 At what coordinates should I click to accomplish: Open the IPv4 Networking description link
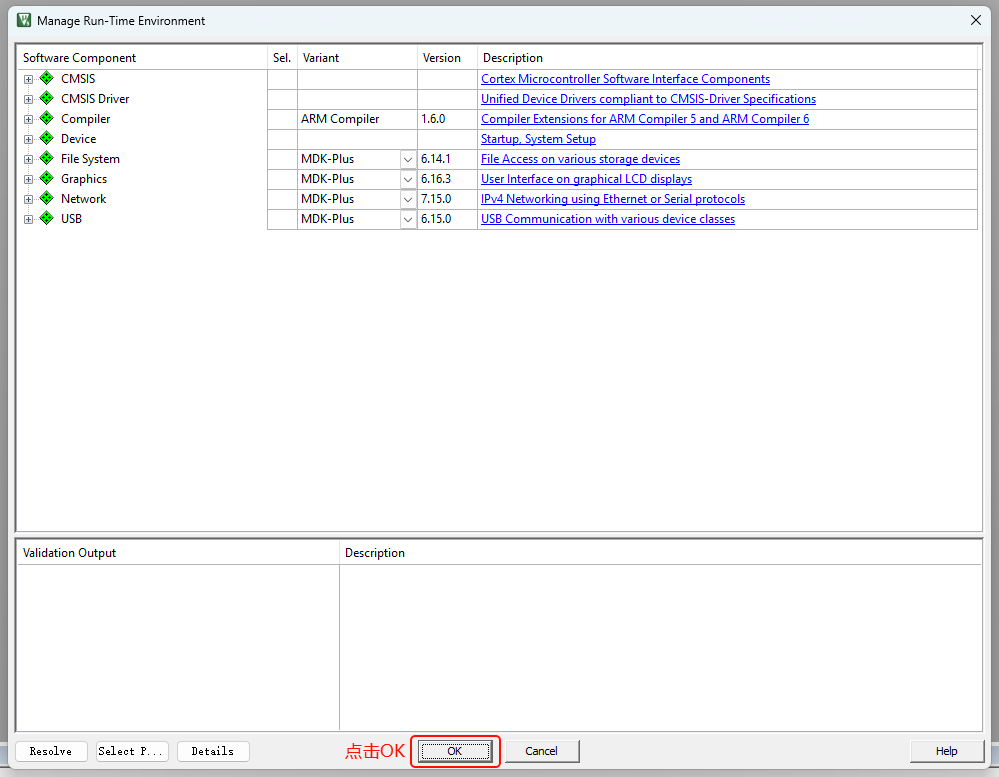tap(612, 199)
